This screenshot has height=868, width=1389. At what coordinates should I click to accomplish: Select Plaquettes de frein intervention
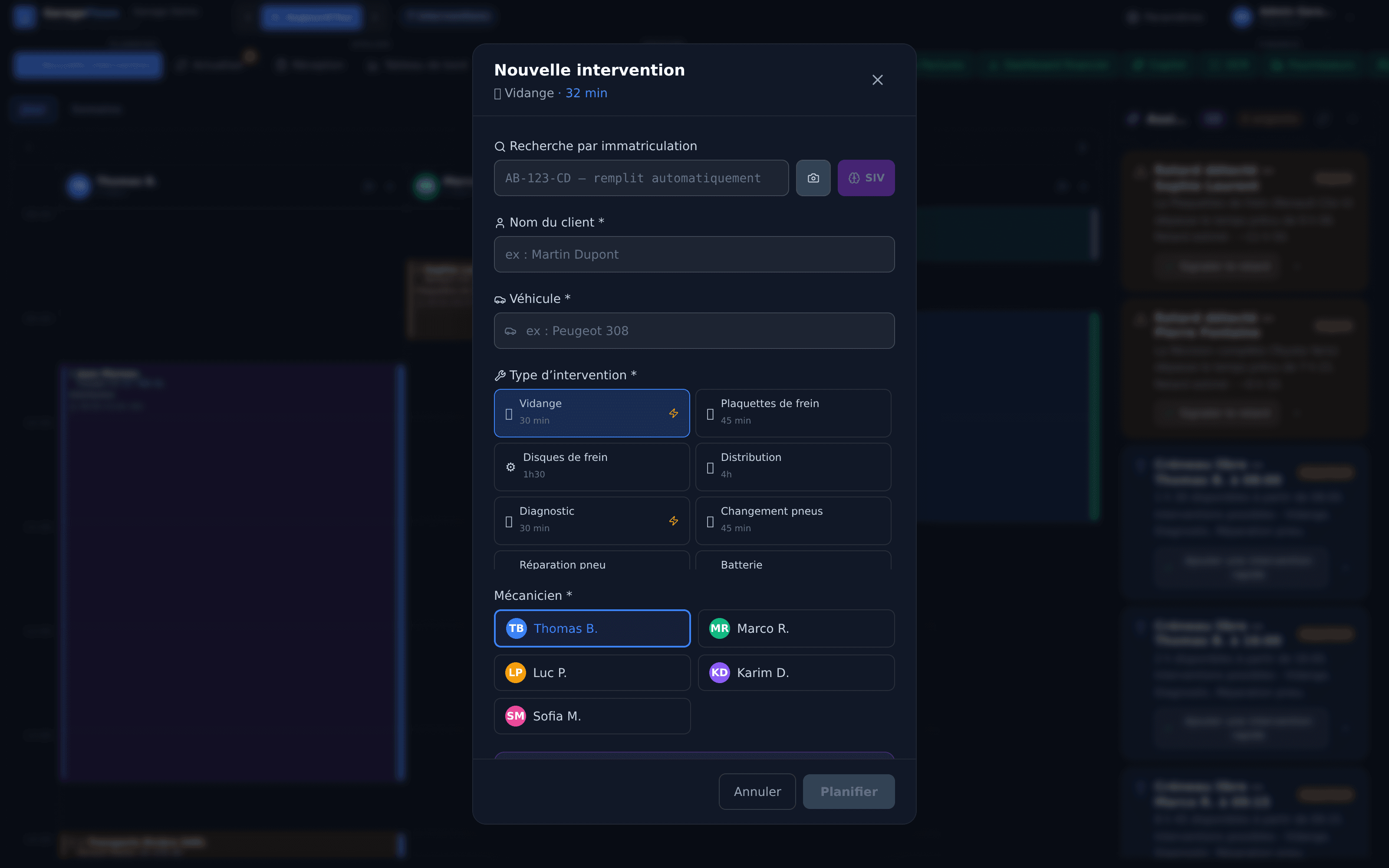click(793, 413)
